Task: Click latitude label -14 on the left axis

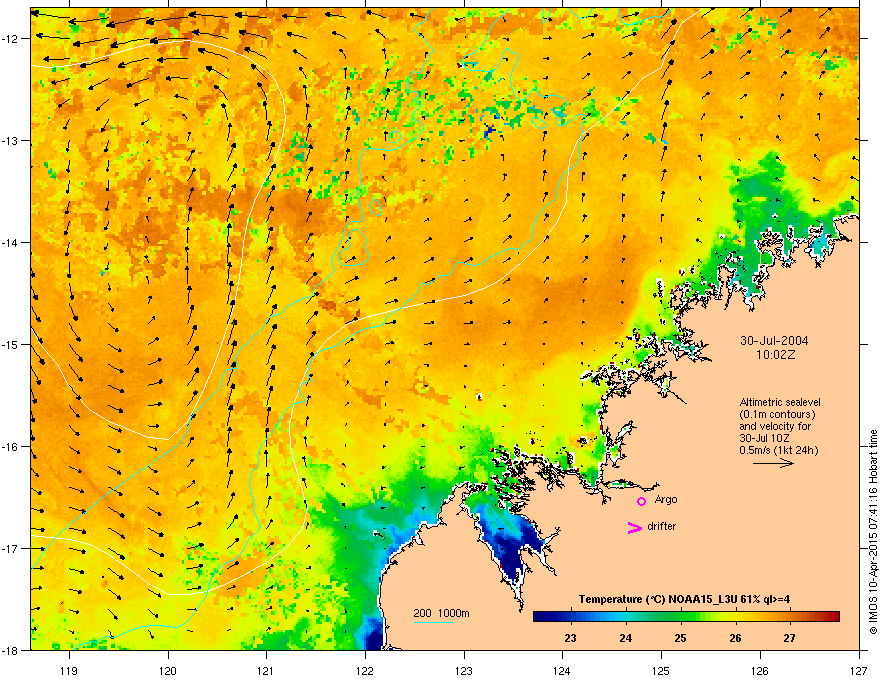Action: tap(11, 242)
